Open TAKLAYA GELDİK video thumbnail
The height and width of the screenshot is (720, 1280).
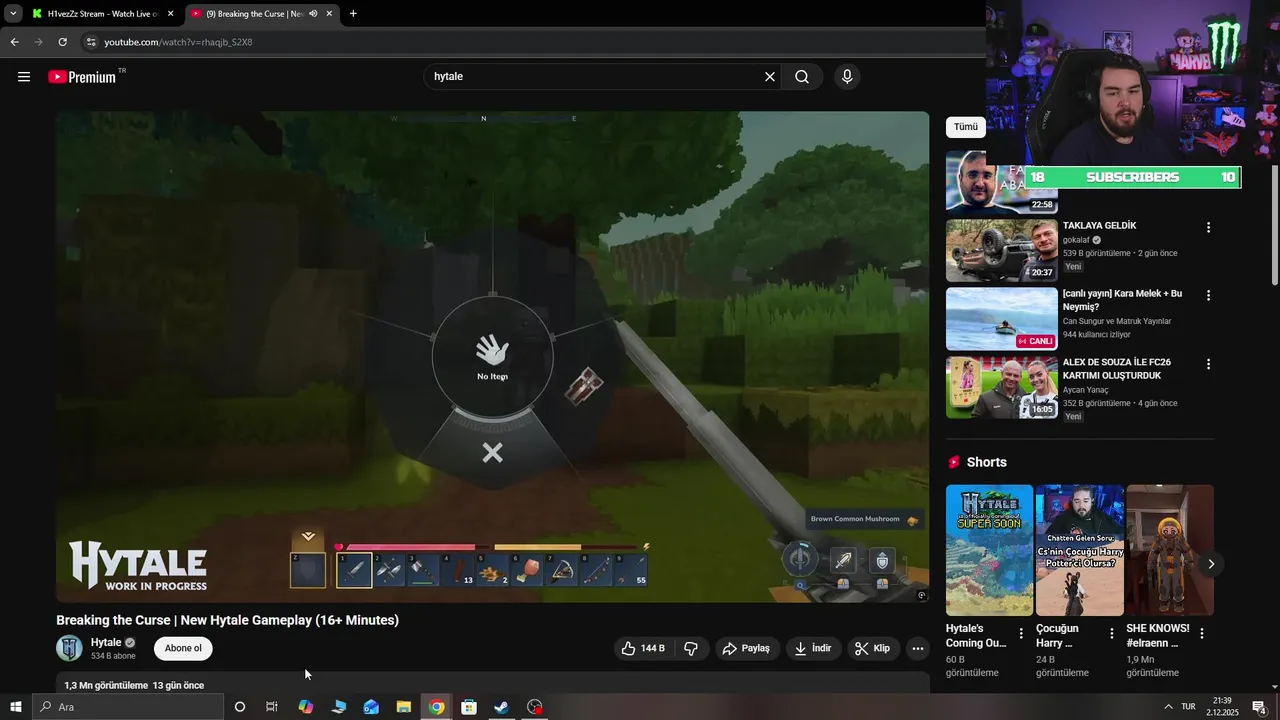click(1001, 250)
